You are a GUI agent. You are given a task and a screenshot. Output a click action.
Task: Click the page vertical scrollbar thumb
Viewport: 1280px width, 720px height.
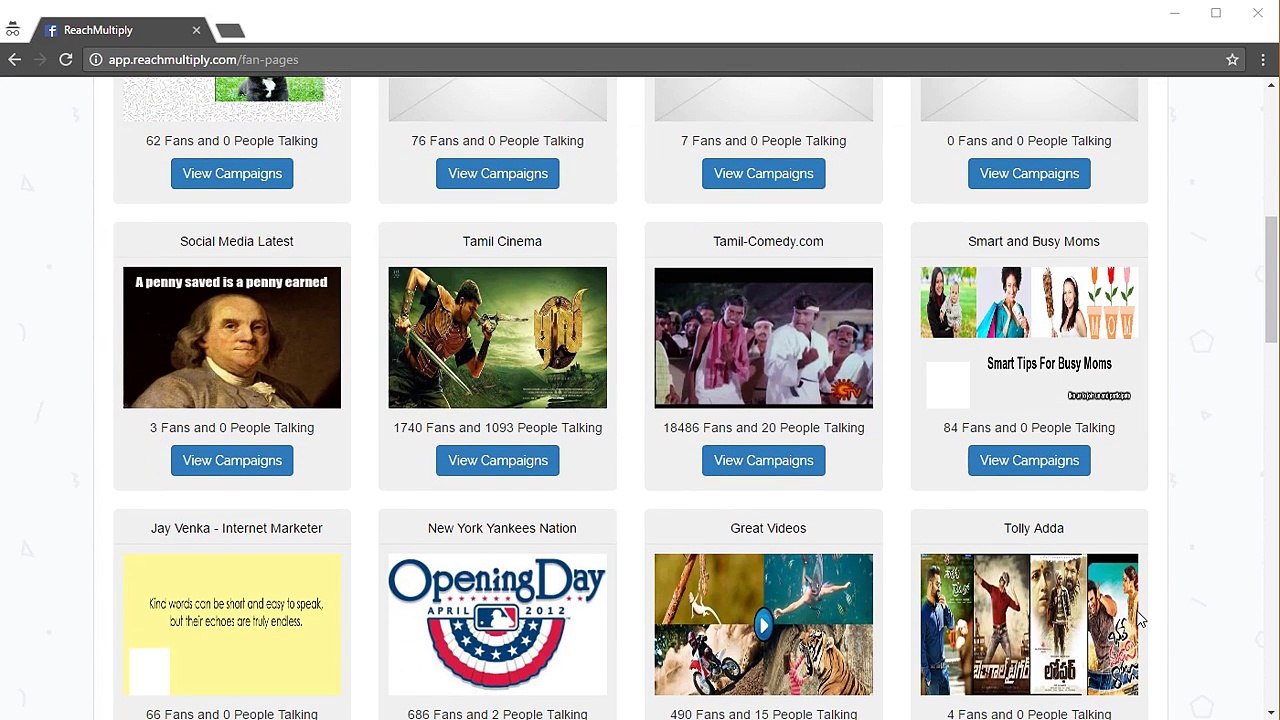click(1271, 279)
